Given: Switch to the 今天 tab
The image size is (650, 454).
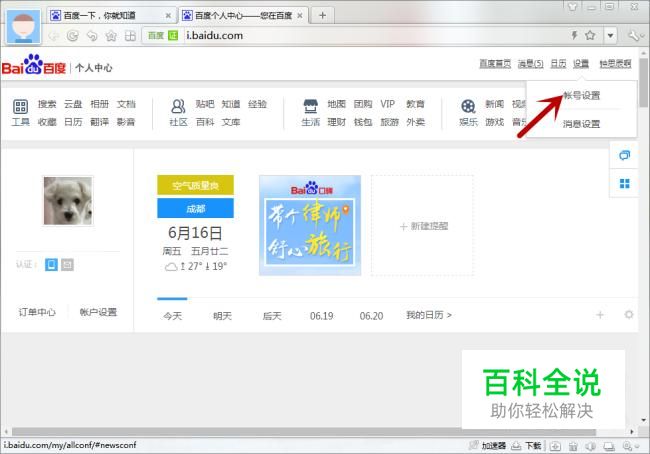Looking at the screenshot, I should point(172,316).
